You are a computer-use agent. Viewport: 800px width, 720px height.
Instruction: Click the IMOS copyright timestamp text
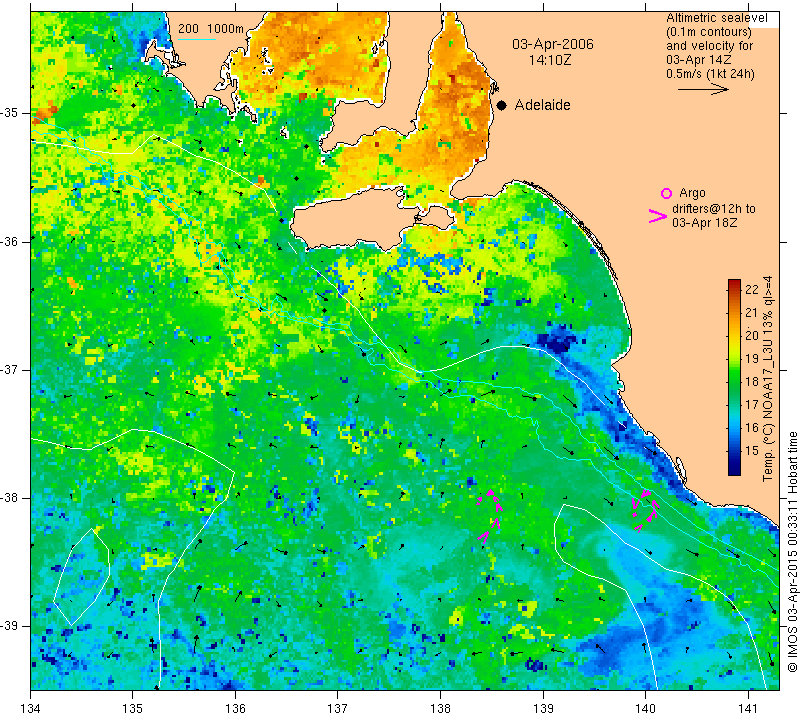pos(792,551)
